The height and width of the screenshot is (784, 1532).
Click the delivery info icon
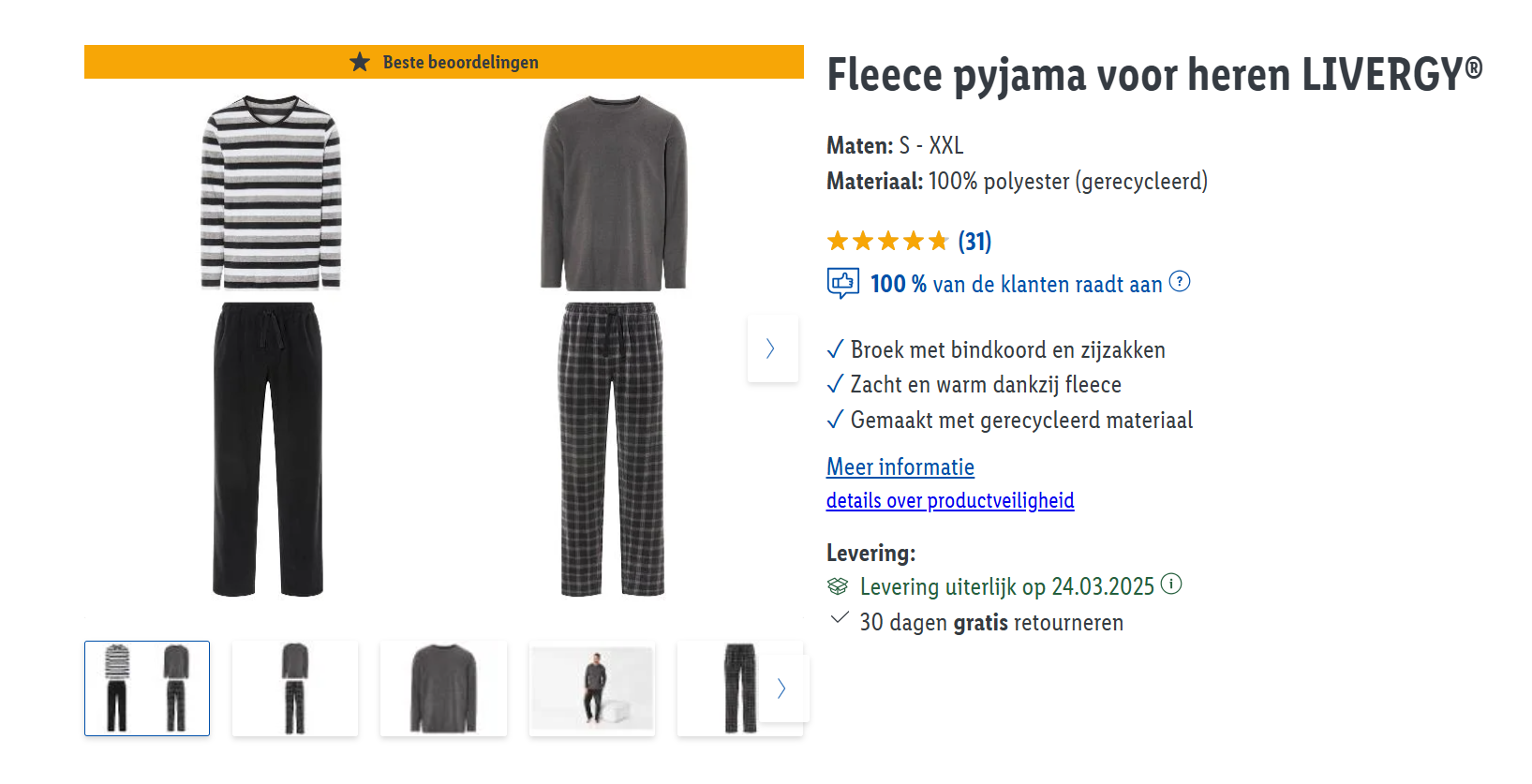pyautogui.click(x=1171, y=584)
